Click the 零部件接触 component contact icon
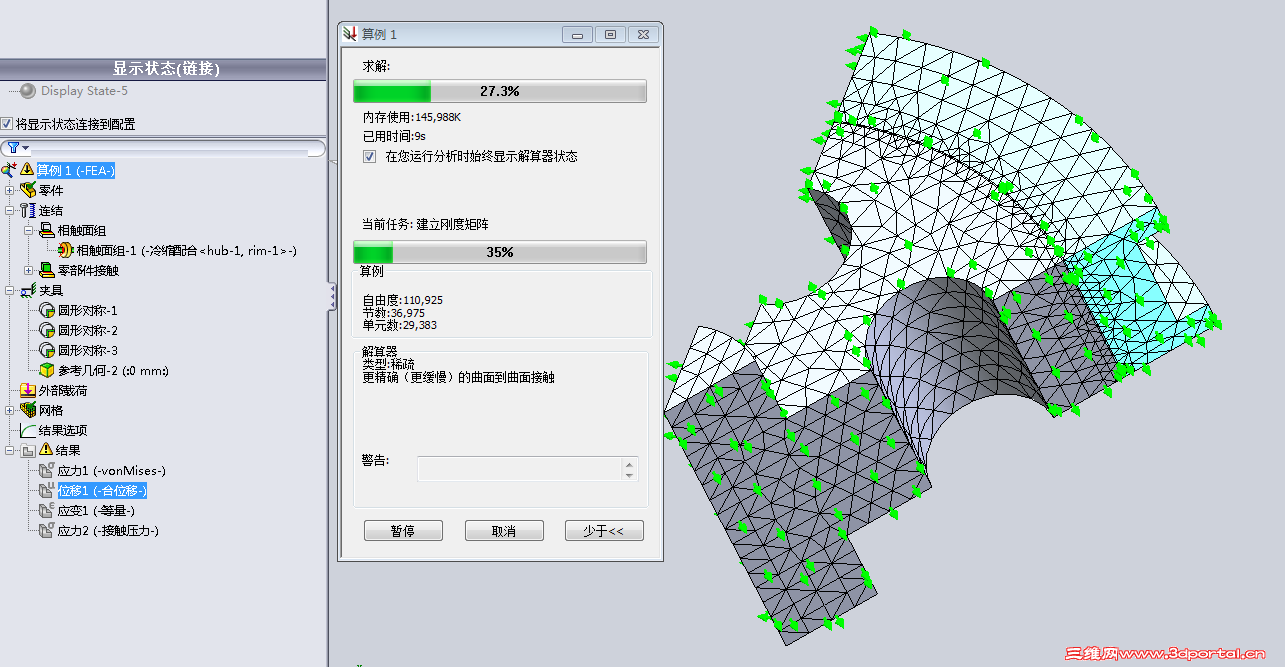This screenshot has width=1285, height=667. [47, 270]
